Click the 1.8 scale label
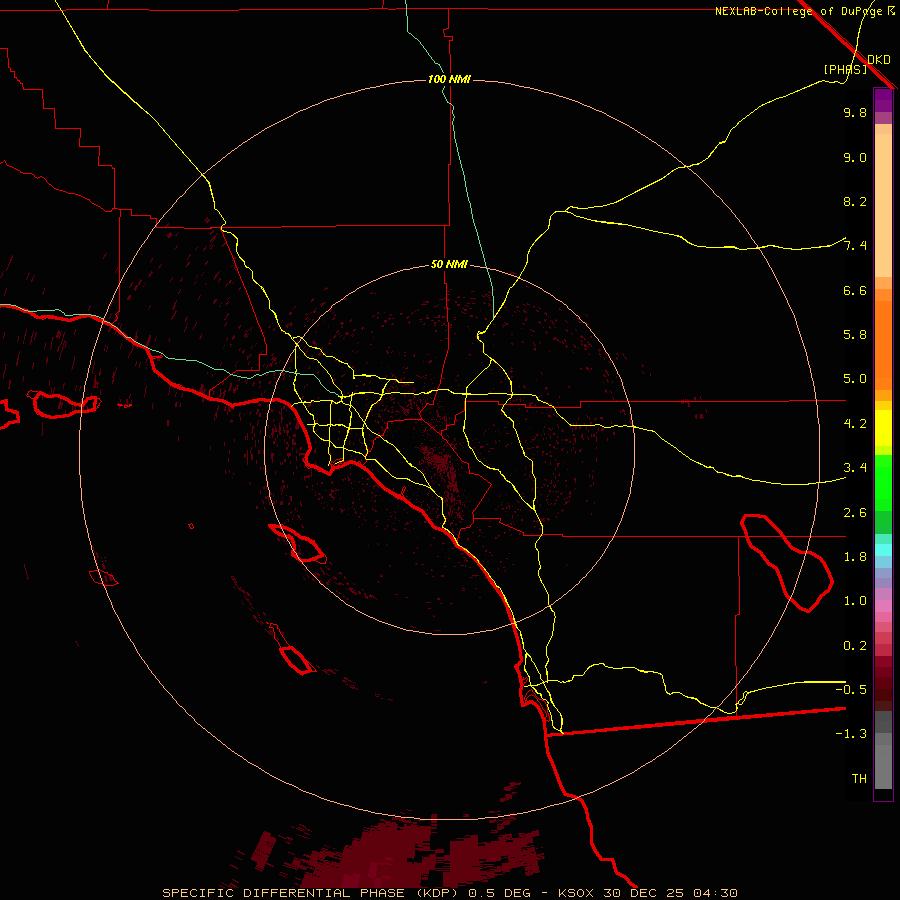Image resolution: width=900 pixels, height=900 pixels. point(855,557)
